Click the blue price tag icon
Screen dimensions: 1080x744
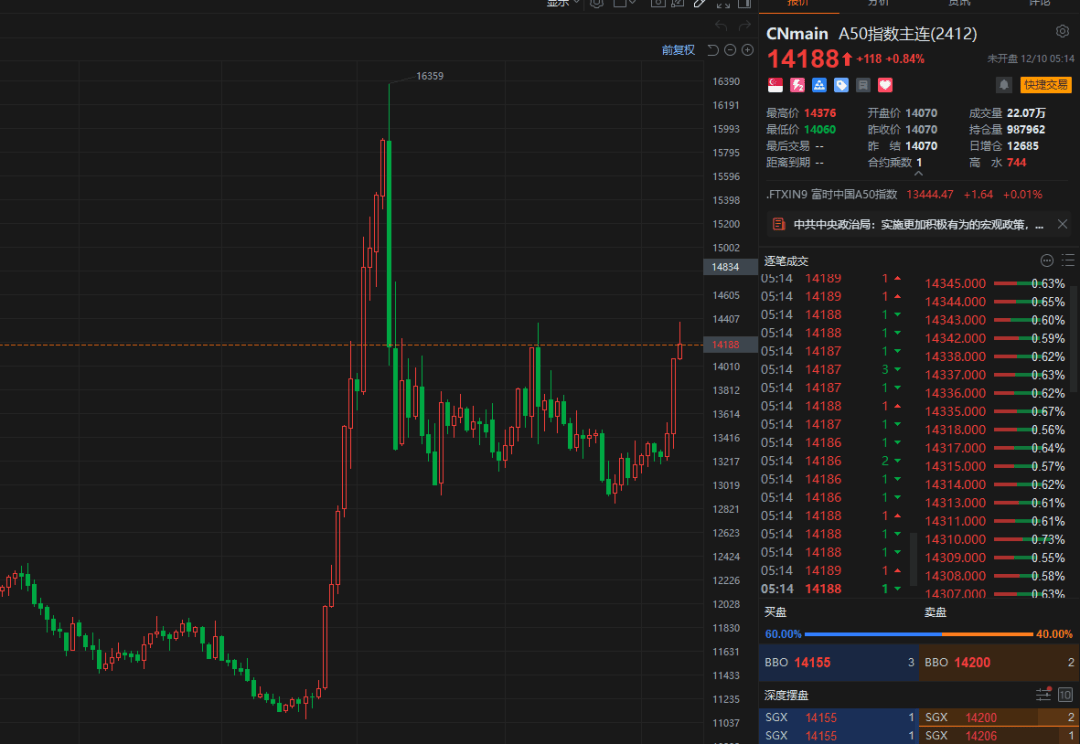coord(841,85)
